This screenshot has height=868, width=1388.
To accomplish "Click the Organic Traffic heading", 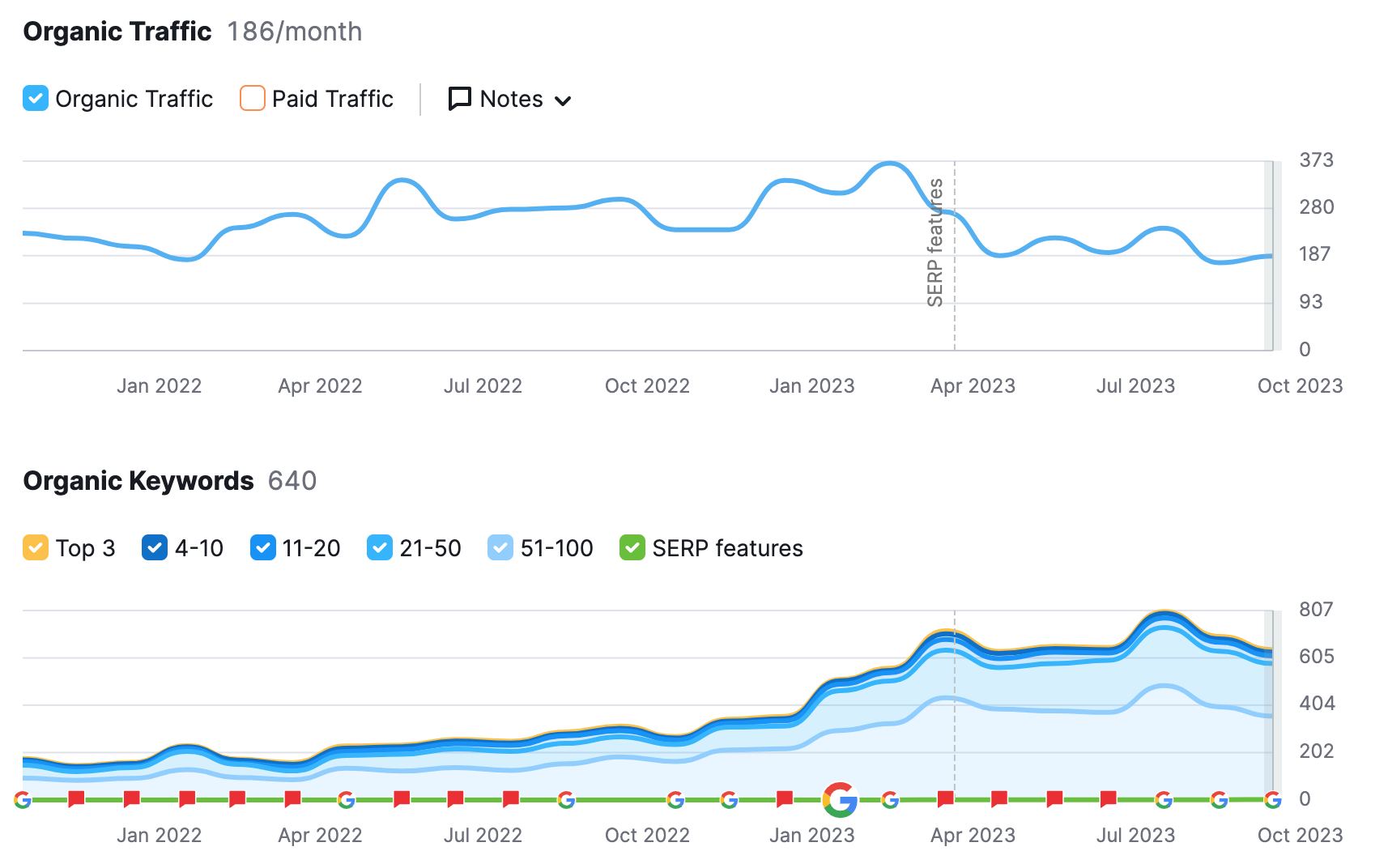I will pyautogui.click(x=117, y=32).
